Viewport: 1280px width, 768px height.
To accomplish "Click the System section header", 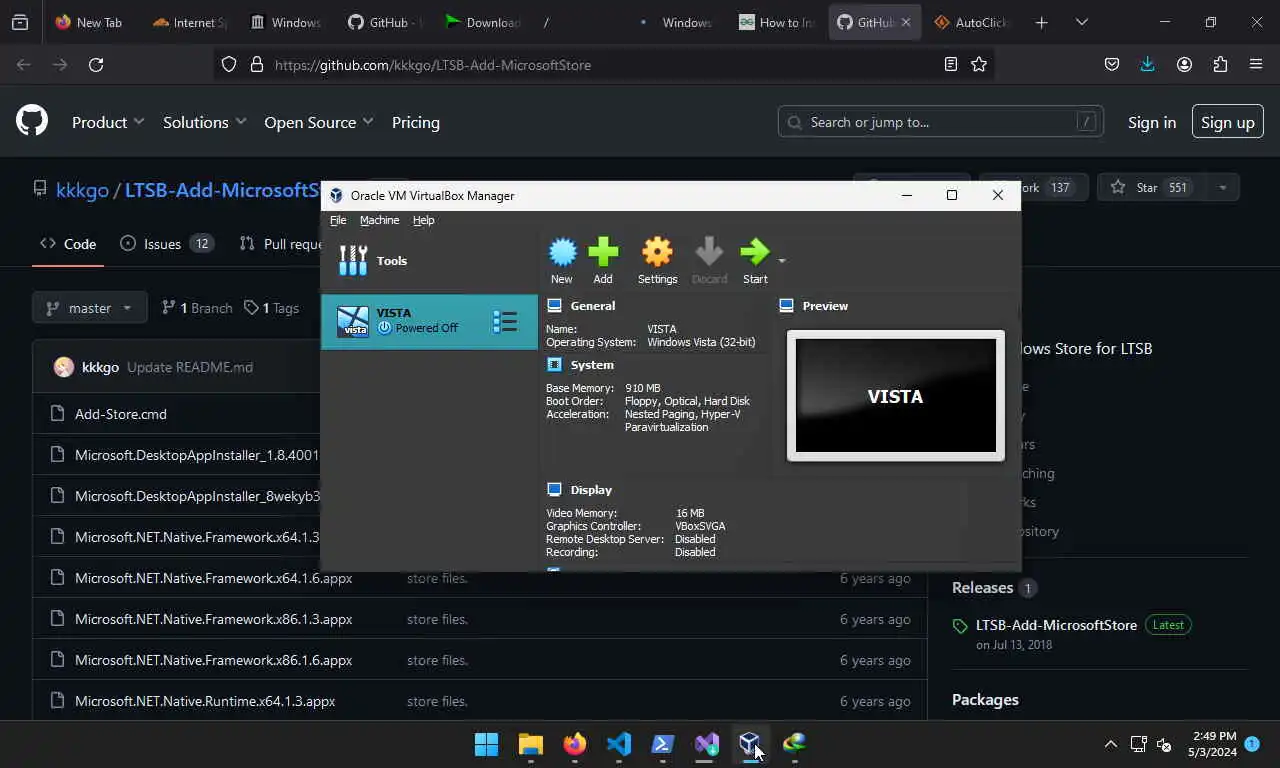I will pos(592,365).
